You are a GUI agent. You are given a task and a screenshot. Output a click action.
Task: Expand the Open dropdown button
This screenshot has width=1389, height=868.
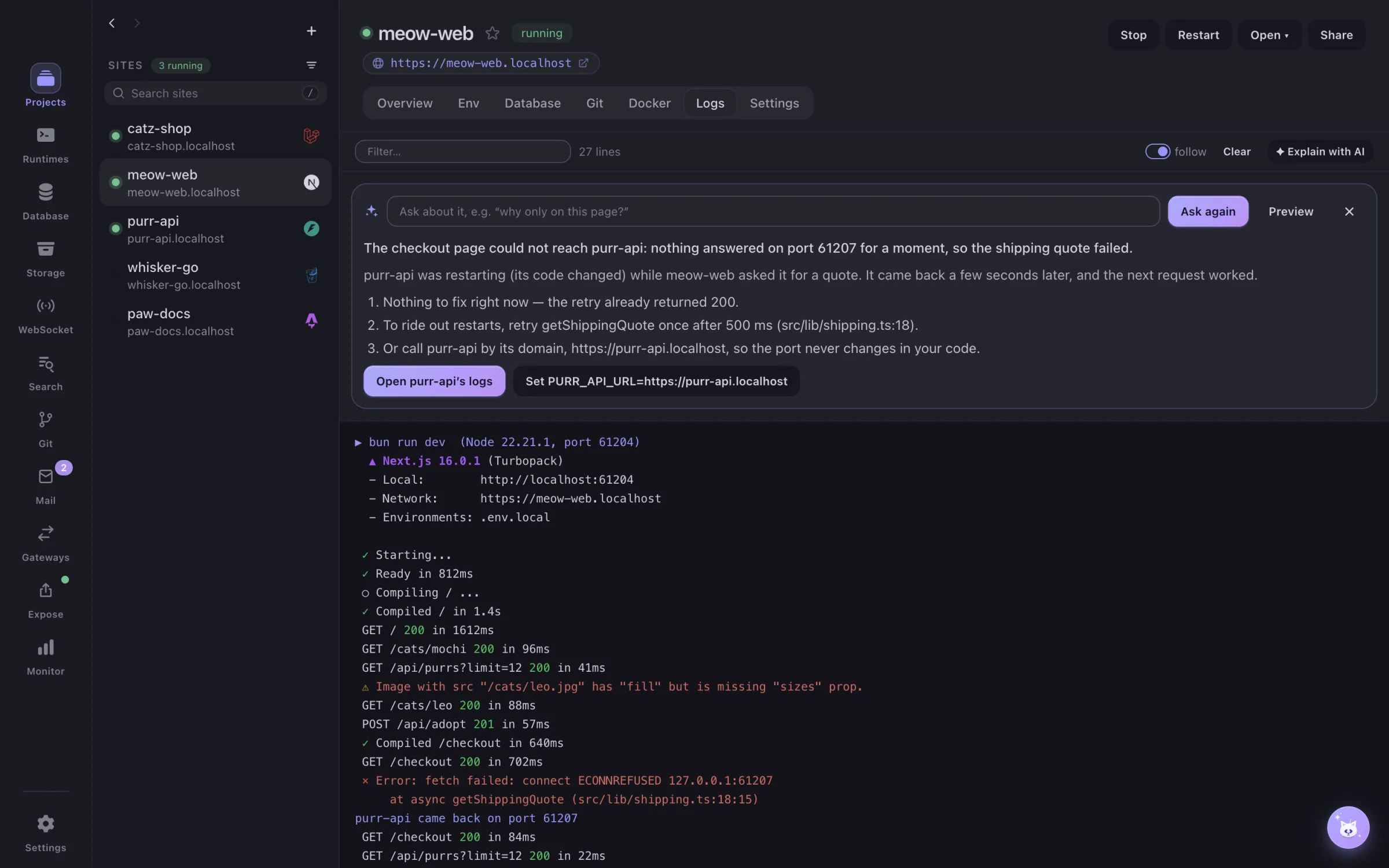(1269, 35)
